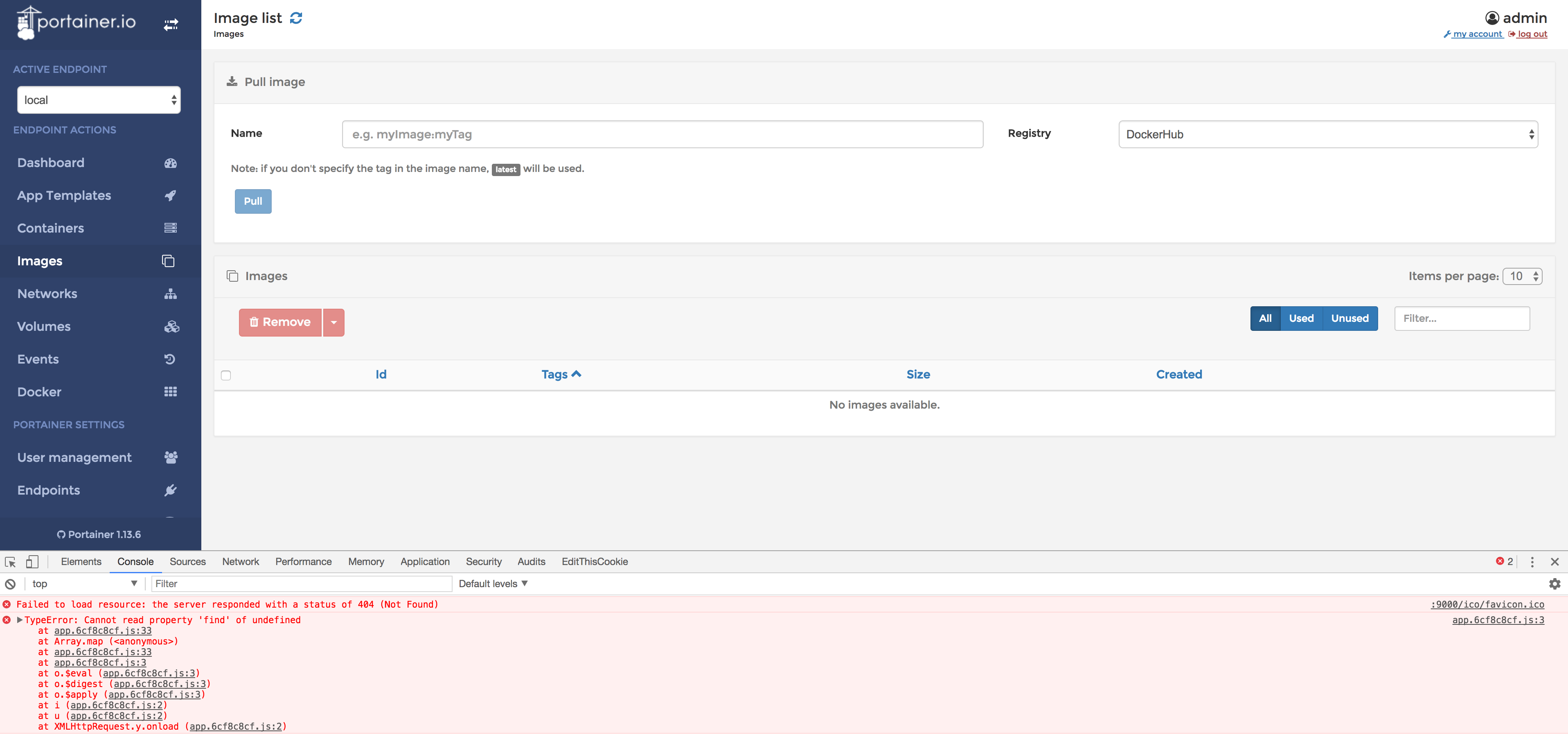Open Containers in the sidebar
1568x737 pixels.
tap(100, 228)
